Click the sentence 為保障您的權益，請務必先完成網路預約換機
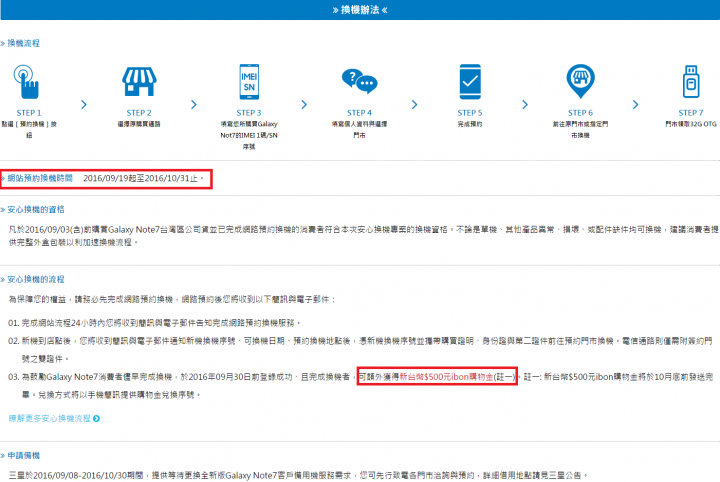The height and width of the screenshot is (482, 720). point(91,299)
